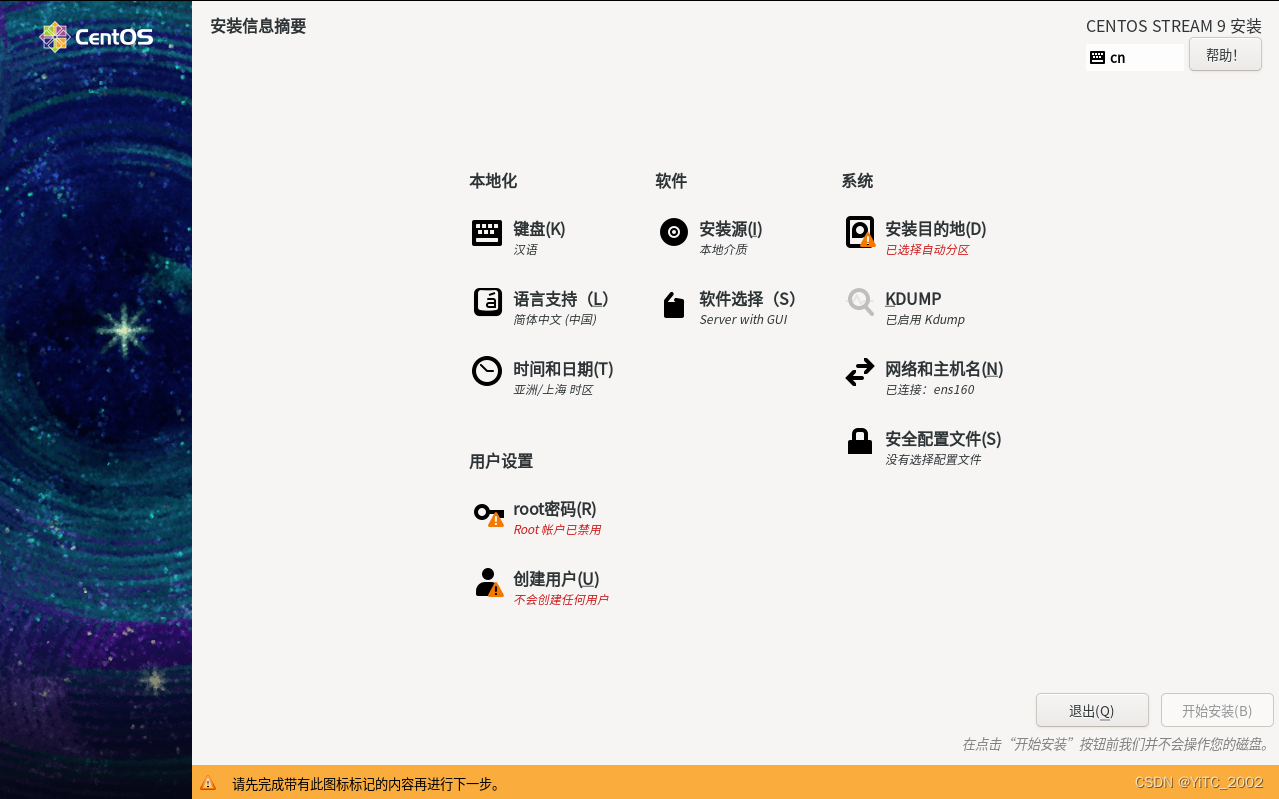Click the language support (语言支持) icon
1279x799 pixels.
pos(487,302)
